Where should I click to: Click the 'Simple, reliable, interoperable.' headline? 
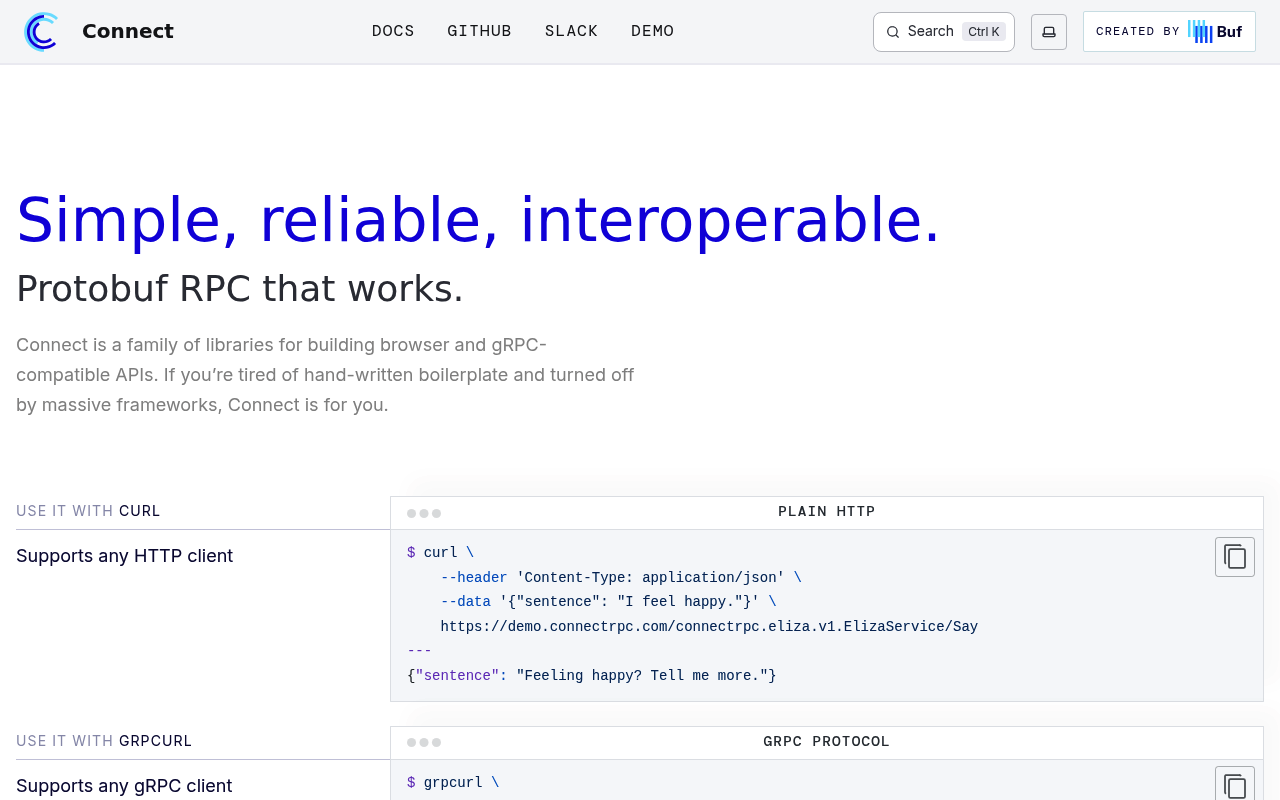coord(478,220)
